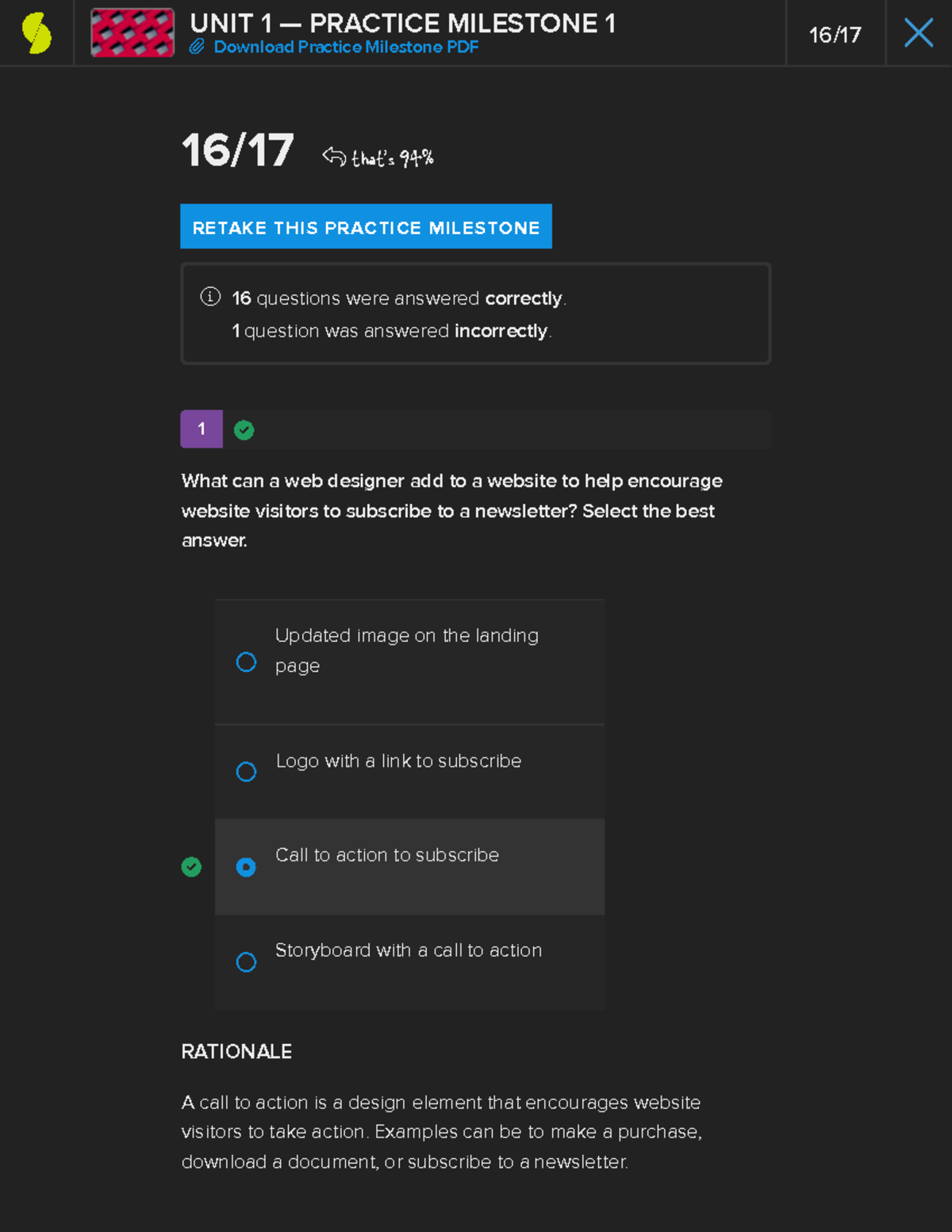Image resolution: width=952 pixels, height=1232 pixels.
Task: Click the 16/17 score in the header bar
Action: pos(834,34)
